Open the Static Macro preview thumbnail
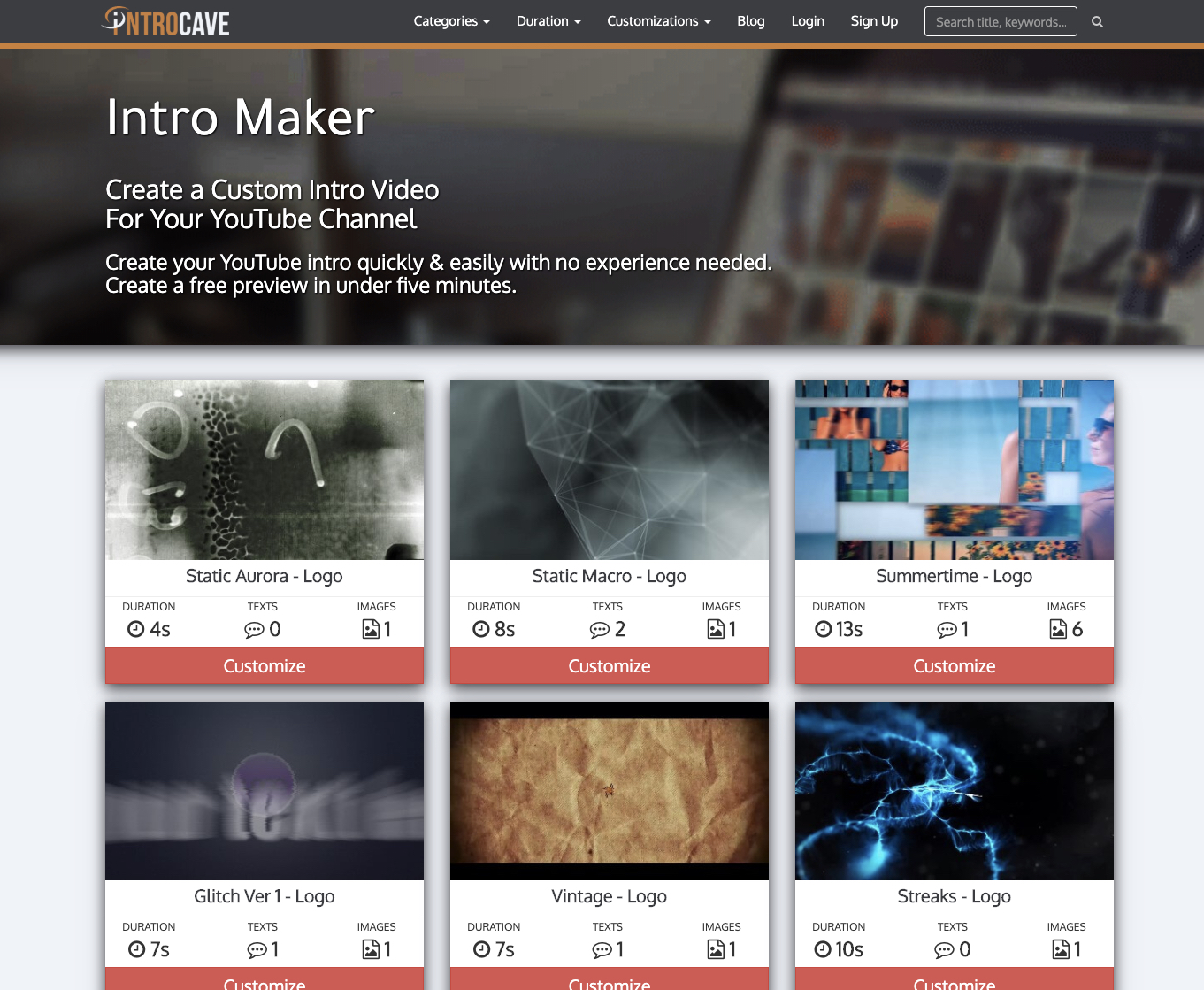1204x990 pixels. coord(610,470)
